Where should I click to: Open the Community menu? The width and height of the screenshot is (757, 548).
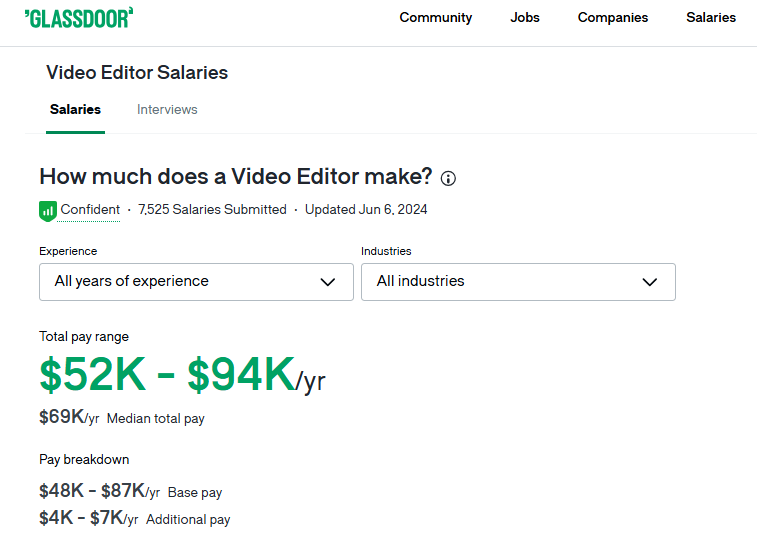pos(435,17)
